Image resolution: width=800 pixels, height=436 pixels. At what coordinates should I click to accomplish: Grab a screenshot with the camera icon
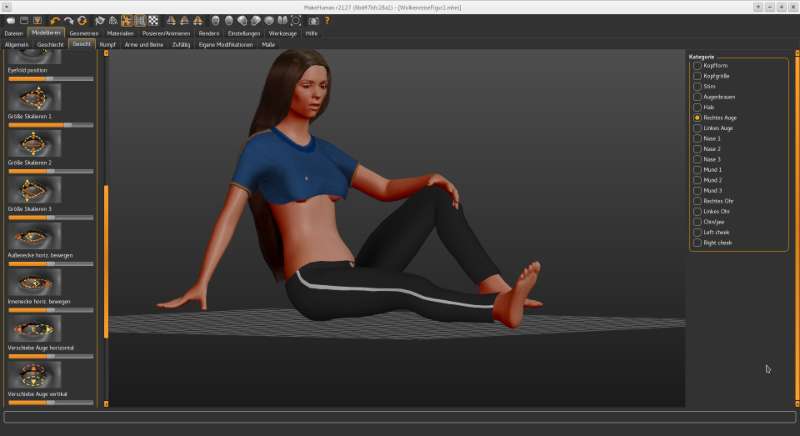313,20
